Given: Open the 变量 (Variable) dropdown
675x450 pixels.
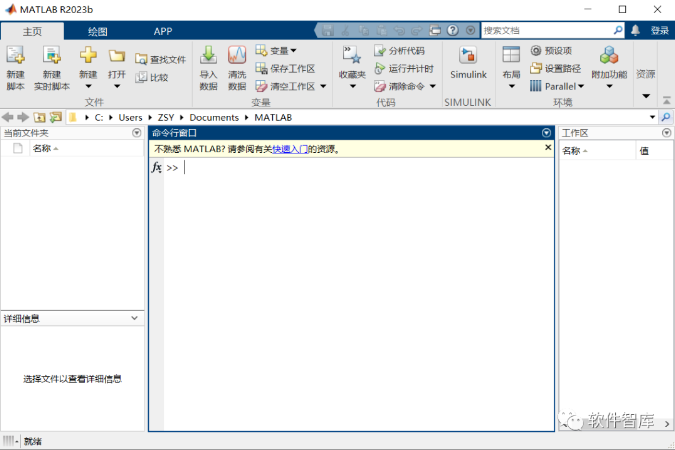Looking at the screenshot, I should point(276,51).
